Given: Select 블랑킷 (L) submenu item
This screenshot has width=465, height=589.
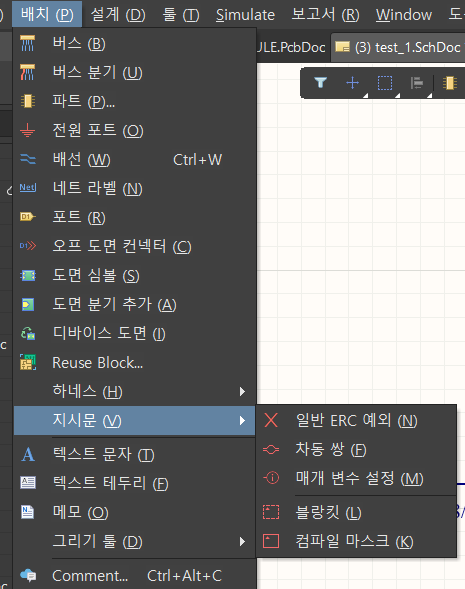Looking at the screenshot, I should coord(356,512).
